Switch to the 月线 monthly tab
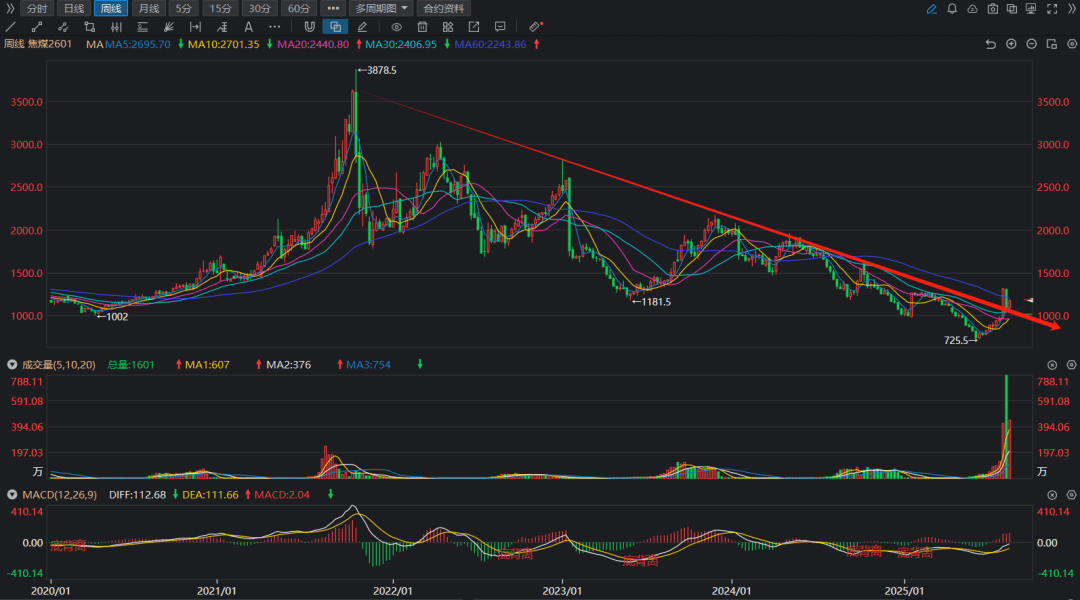Image resolution: width=1080 pixels, height=600 pixels. 148,8
